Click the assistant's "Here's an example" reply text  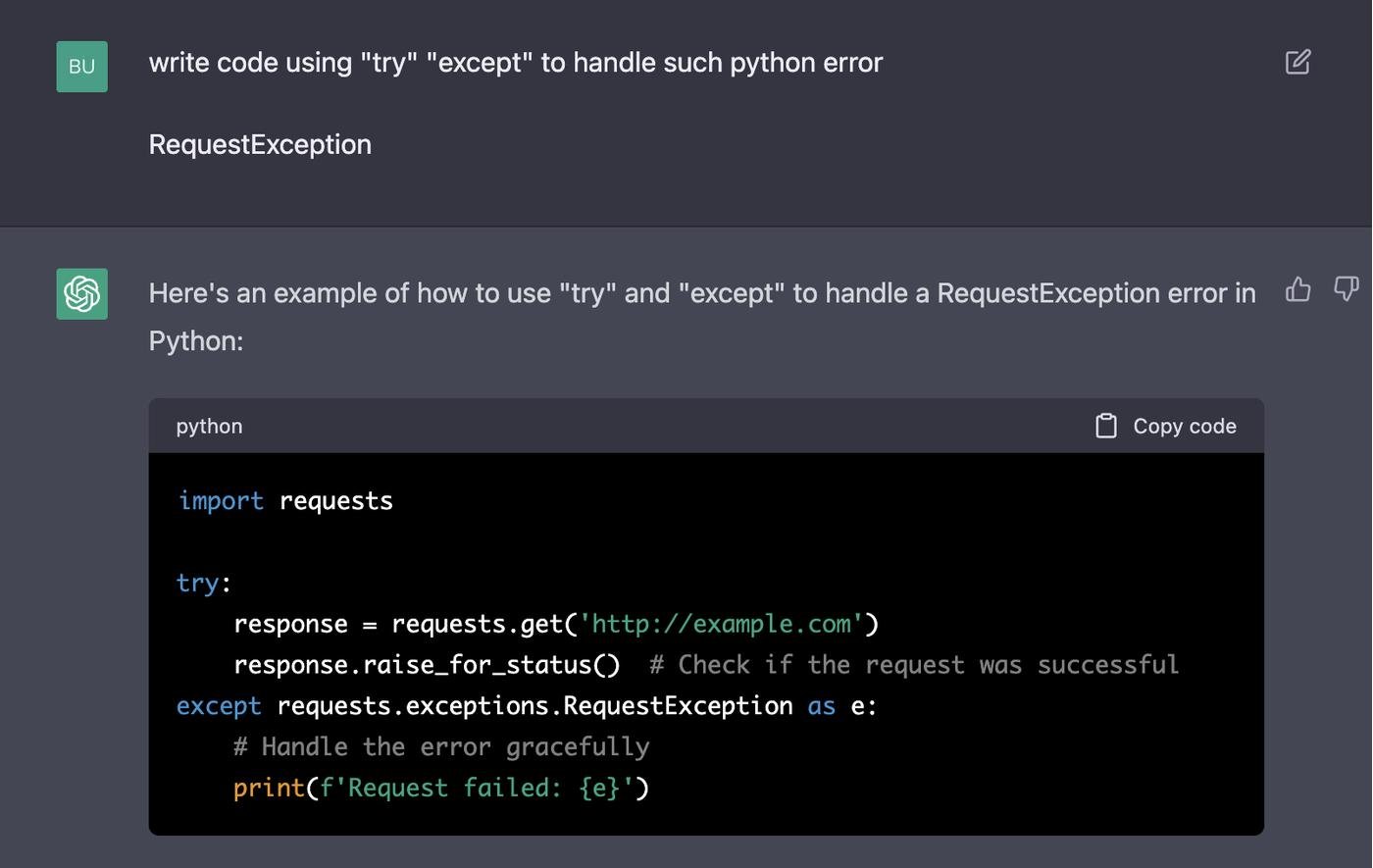(701, 293)
